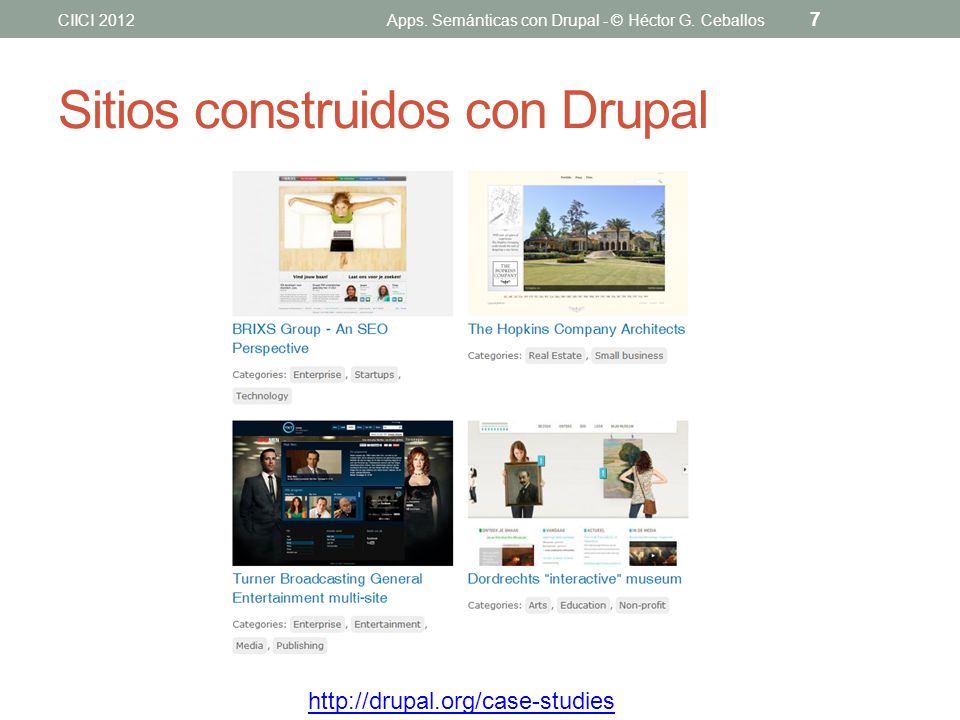Select the Publishing category tag
The width and height of the screenshot is (960, 720).
point(300,646)
